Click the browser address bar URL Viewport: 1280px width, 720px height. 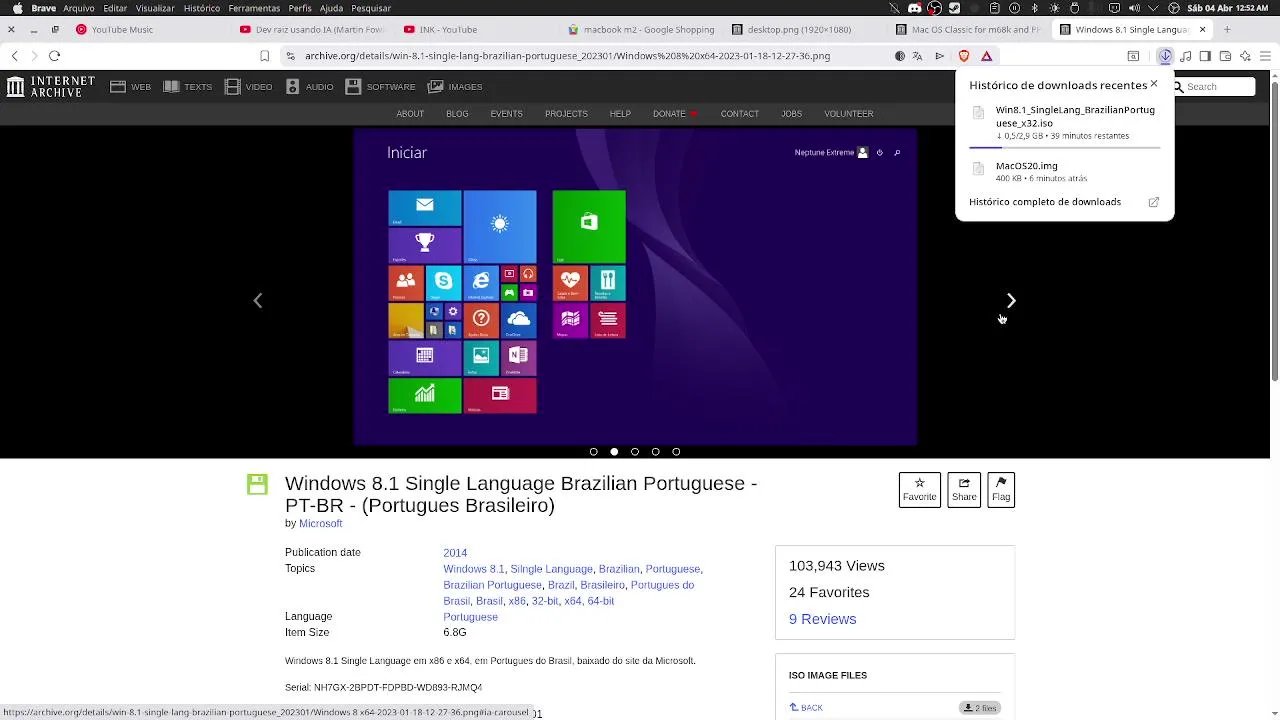568,56
